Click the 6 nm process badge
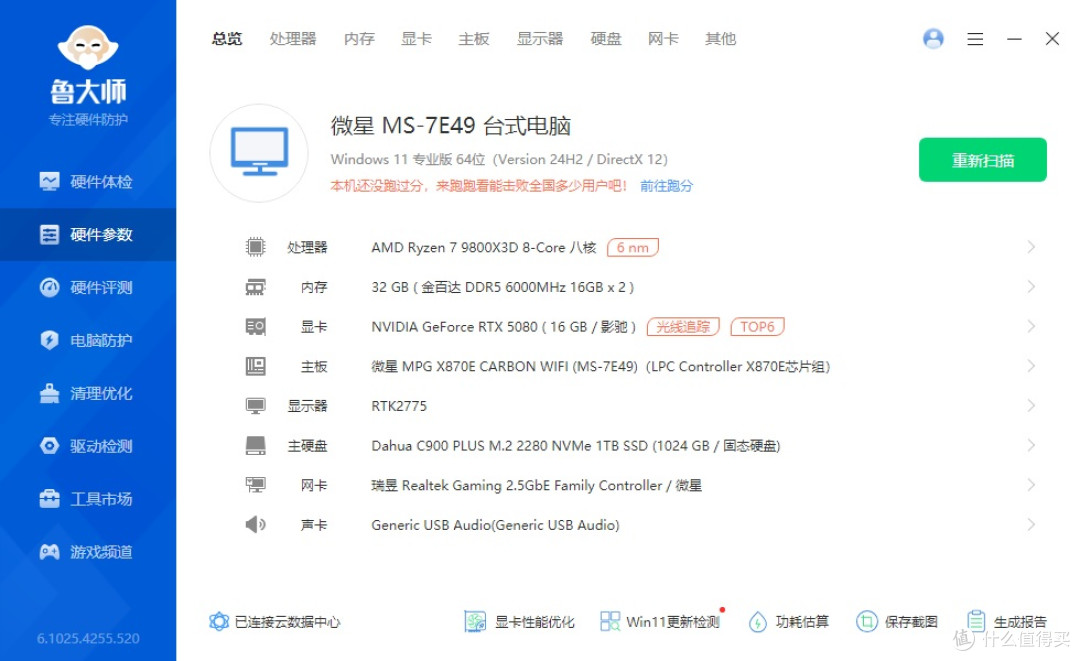The image size is (1080, 661). 632,247
